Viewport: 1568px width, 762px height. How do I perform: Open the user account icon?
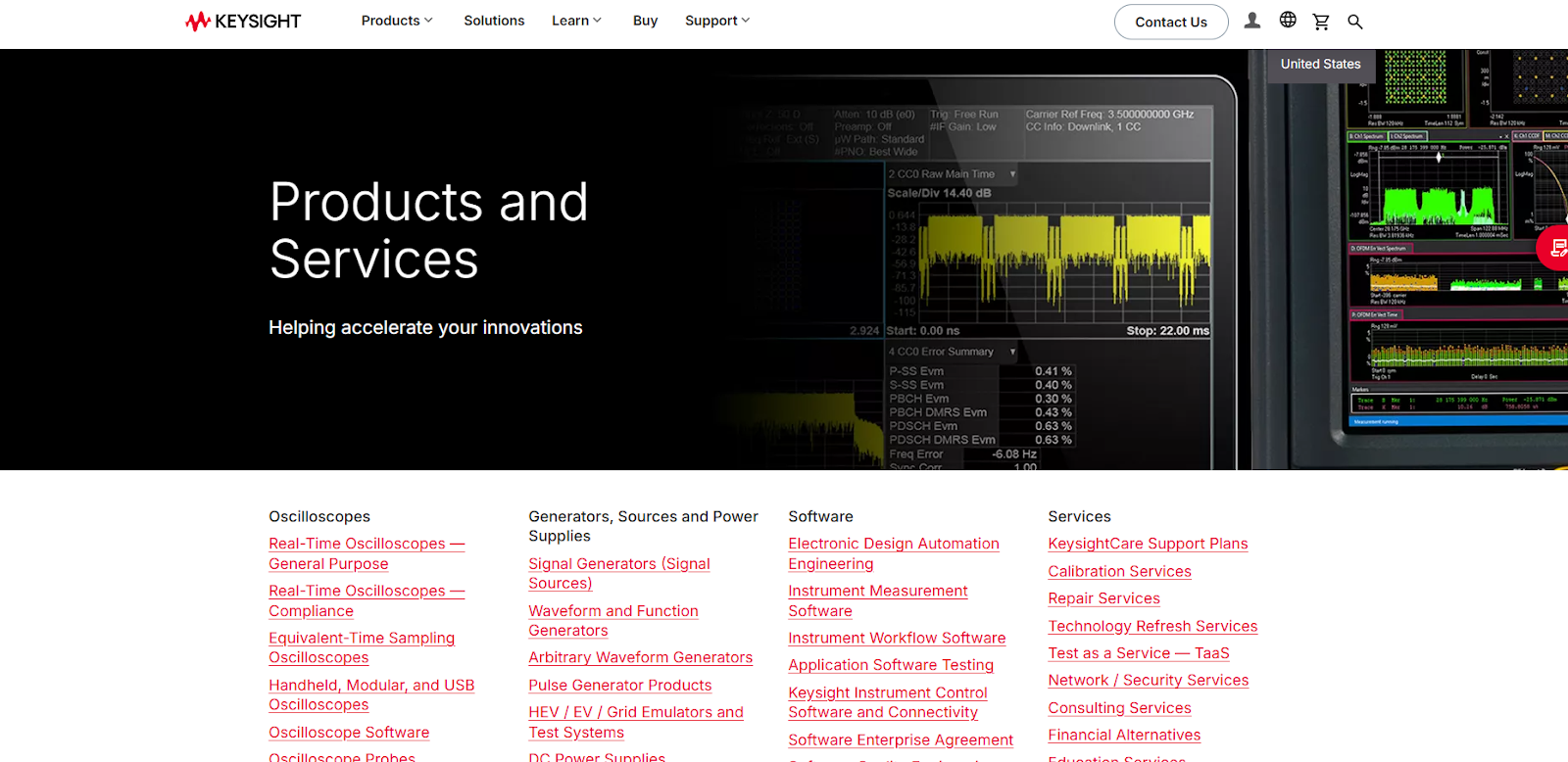1252,21
